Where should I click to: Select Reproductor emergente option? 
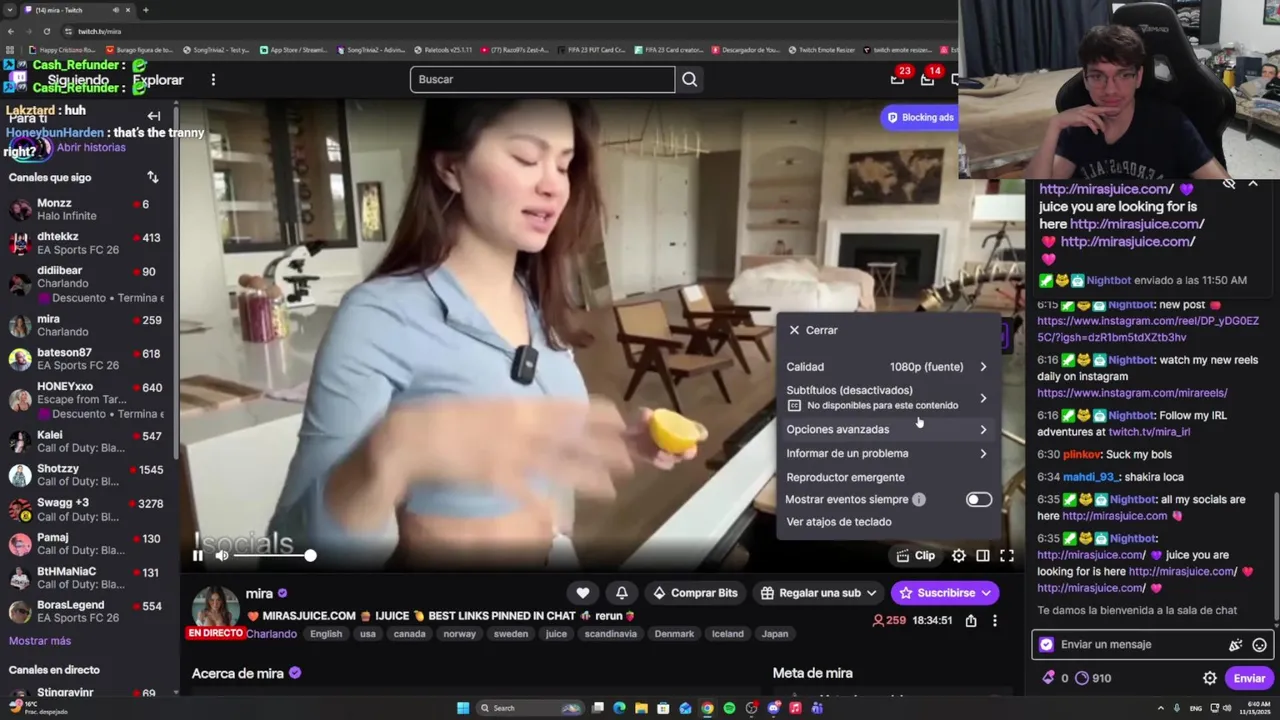[x=845, y=477]
